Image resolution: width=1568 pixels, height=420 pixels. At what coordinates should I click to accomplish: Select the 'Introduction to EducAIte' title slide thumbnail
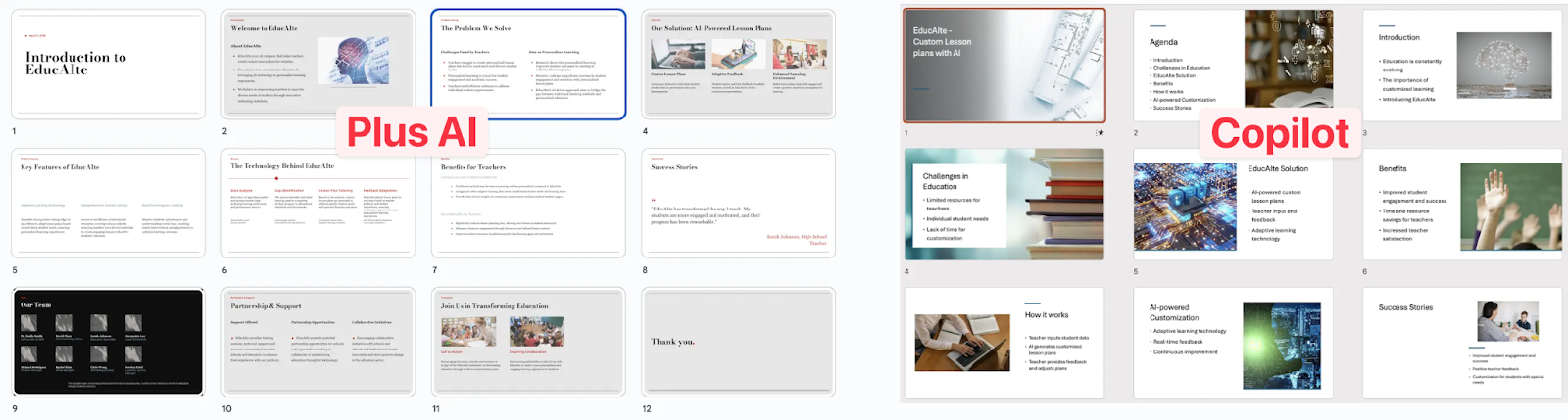click(x=108, y=64)
